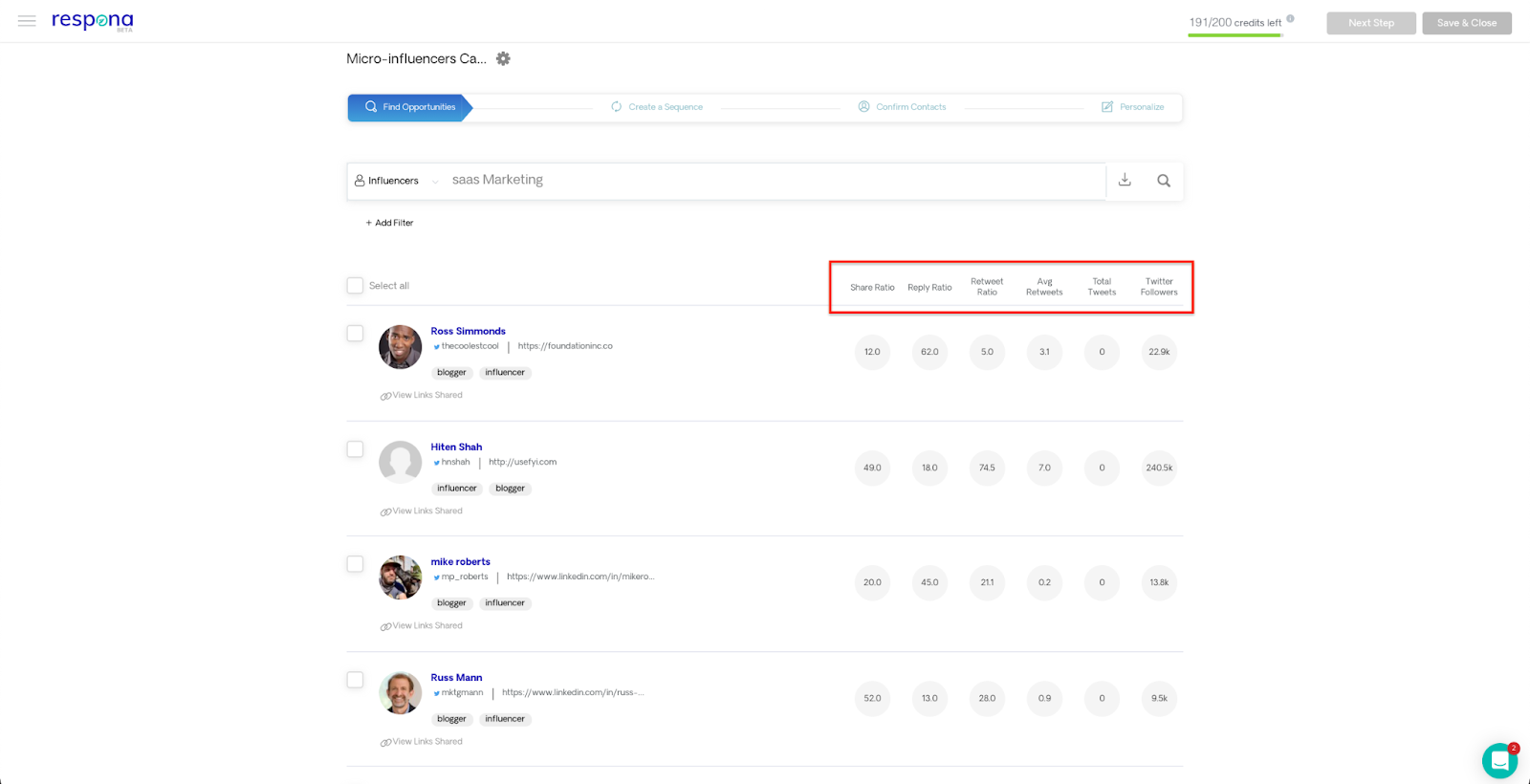
Task: Open Ross Simmonds profile link
Action: point(468,331)
